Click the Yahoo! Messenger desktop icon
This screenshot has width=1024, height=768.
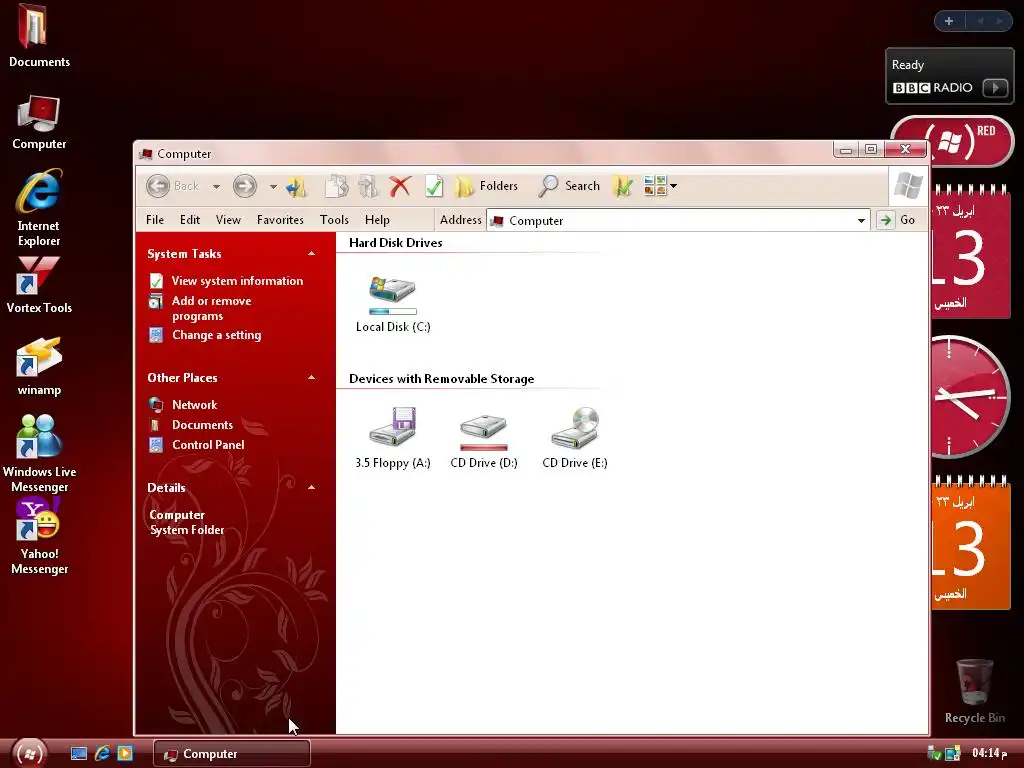point(39,536)
